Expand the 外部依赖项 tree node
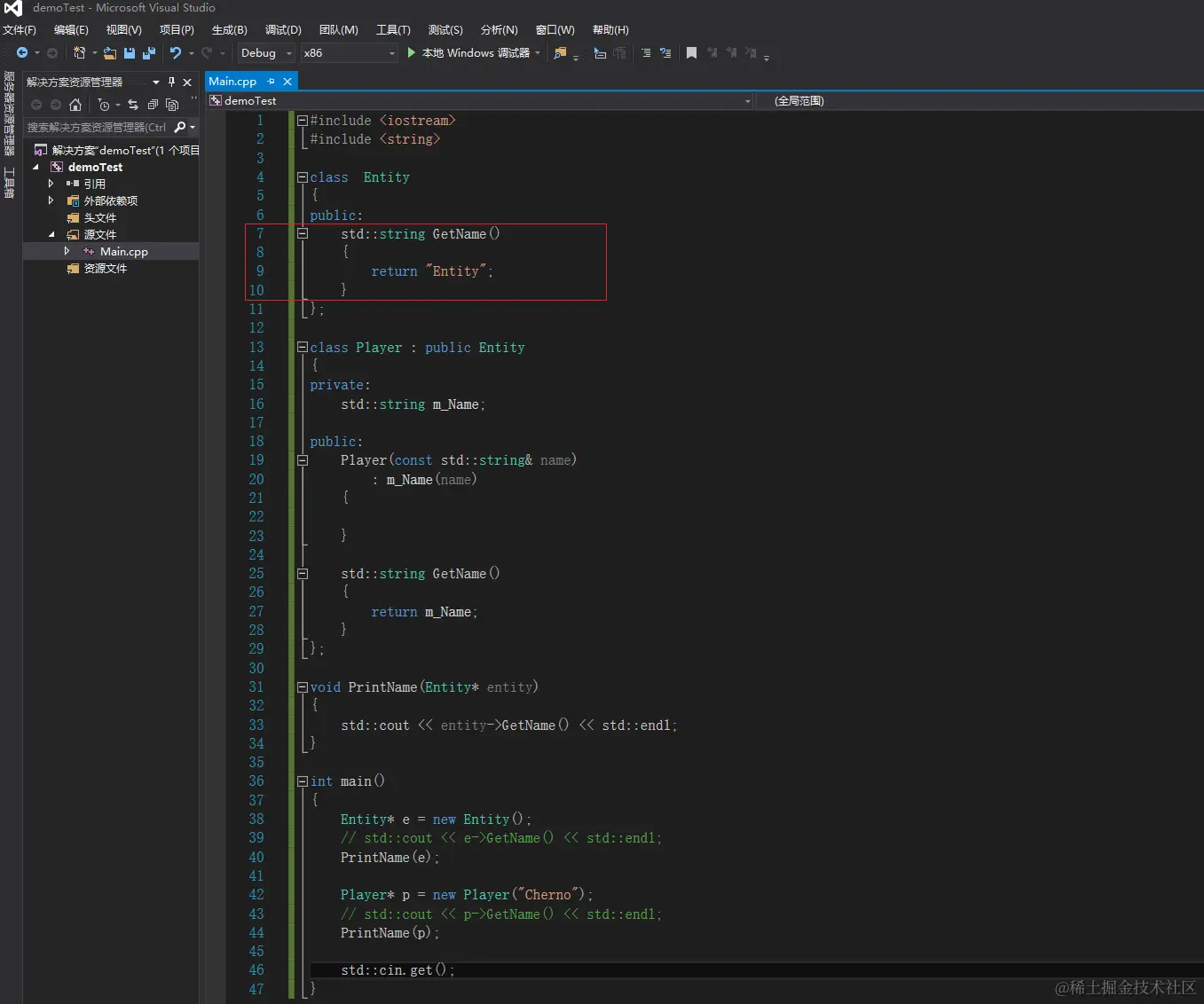Image resolution: width=1204 pixels, height=1004 pixels. [x=51, y=200]
